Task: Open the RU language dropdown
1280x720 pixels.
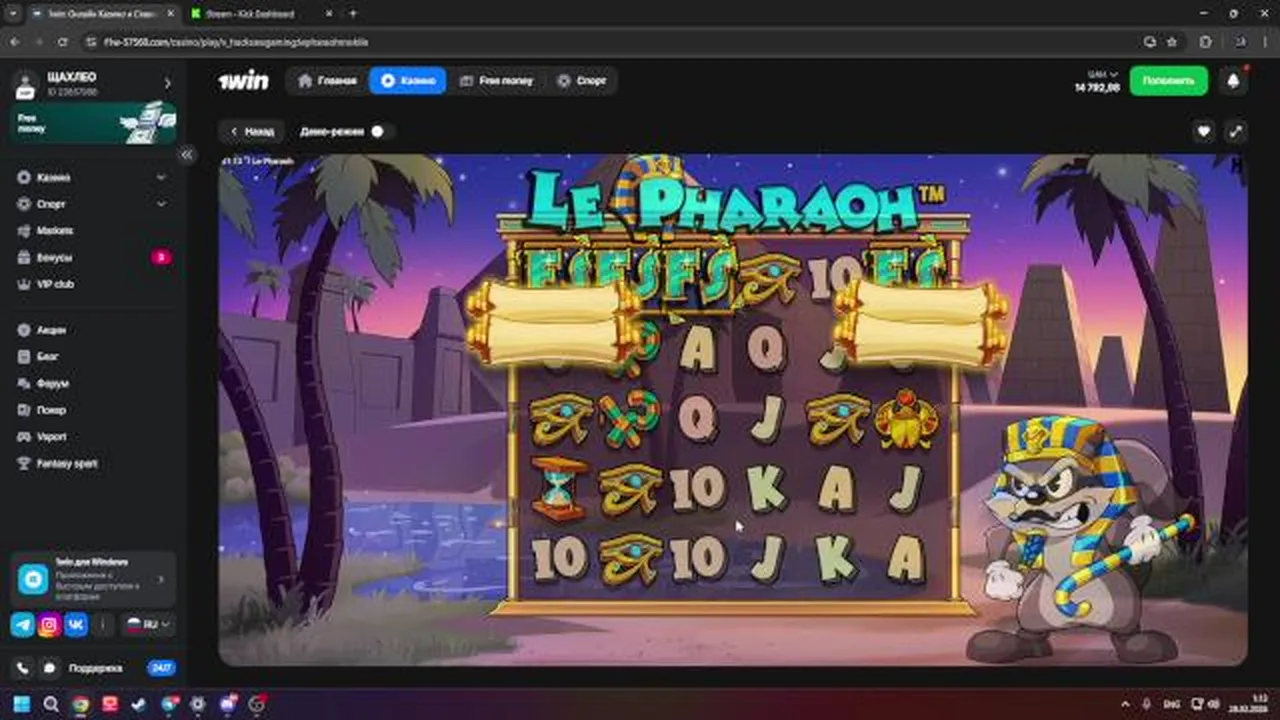Action: pyautogui.click(x=147, y=624)
